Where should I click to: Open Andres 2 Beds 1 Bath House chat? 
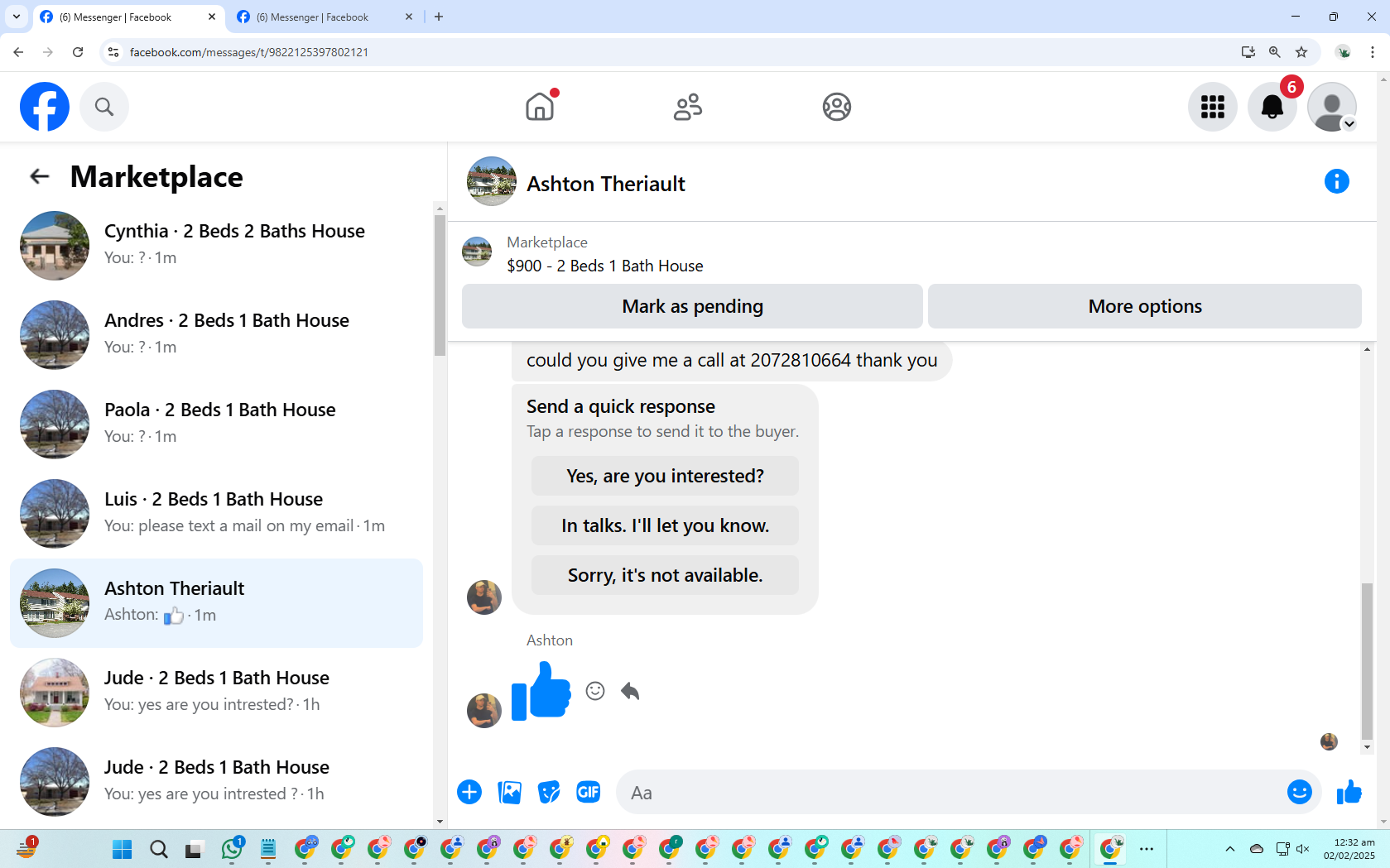coord(217,334)
